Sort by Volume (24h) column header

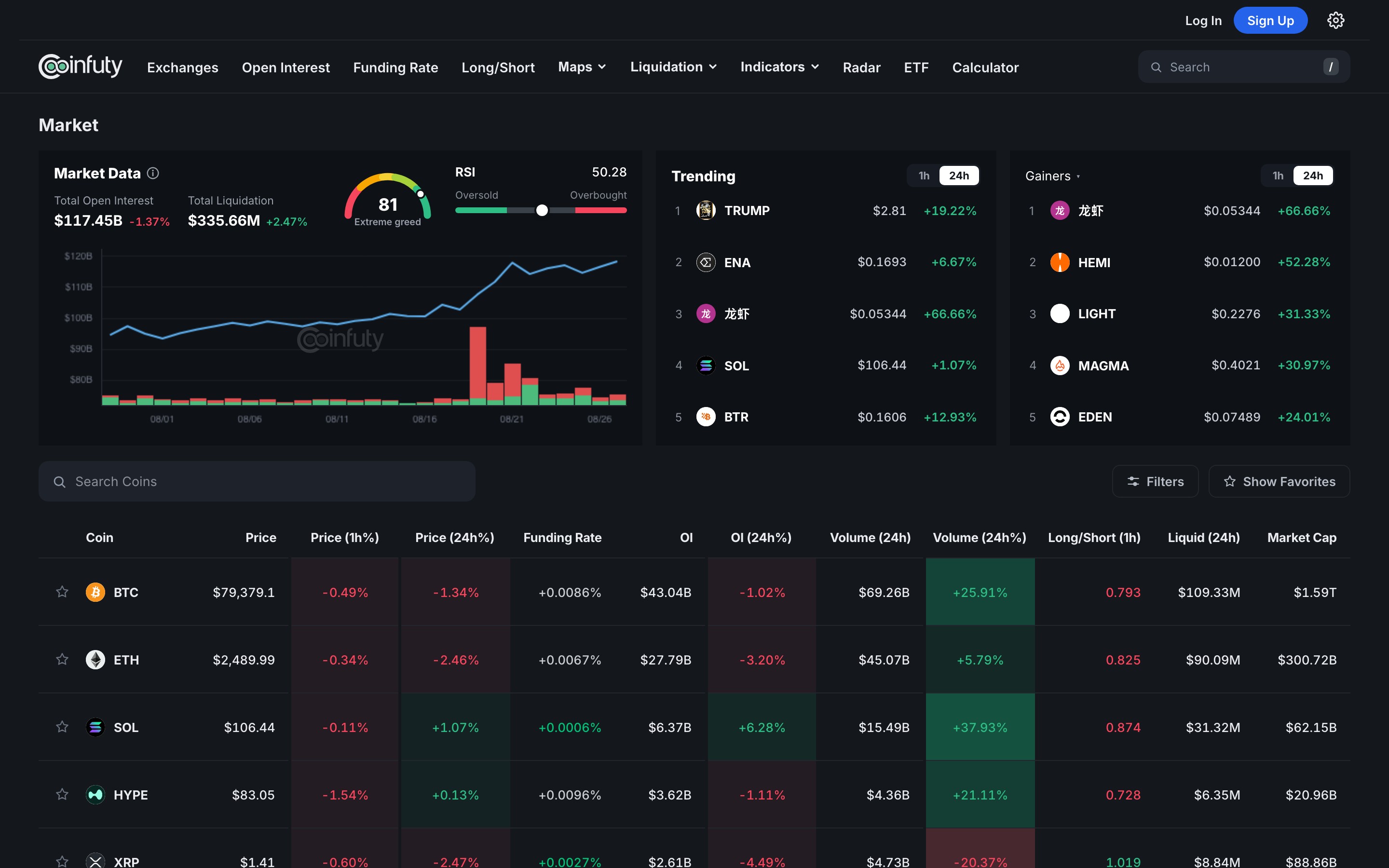coord(870,538)
